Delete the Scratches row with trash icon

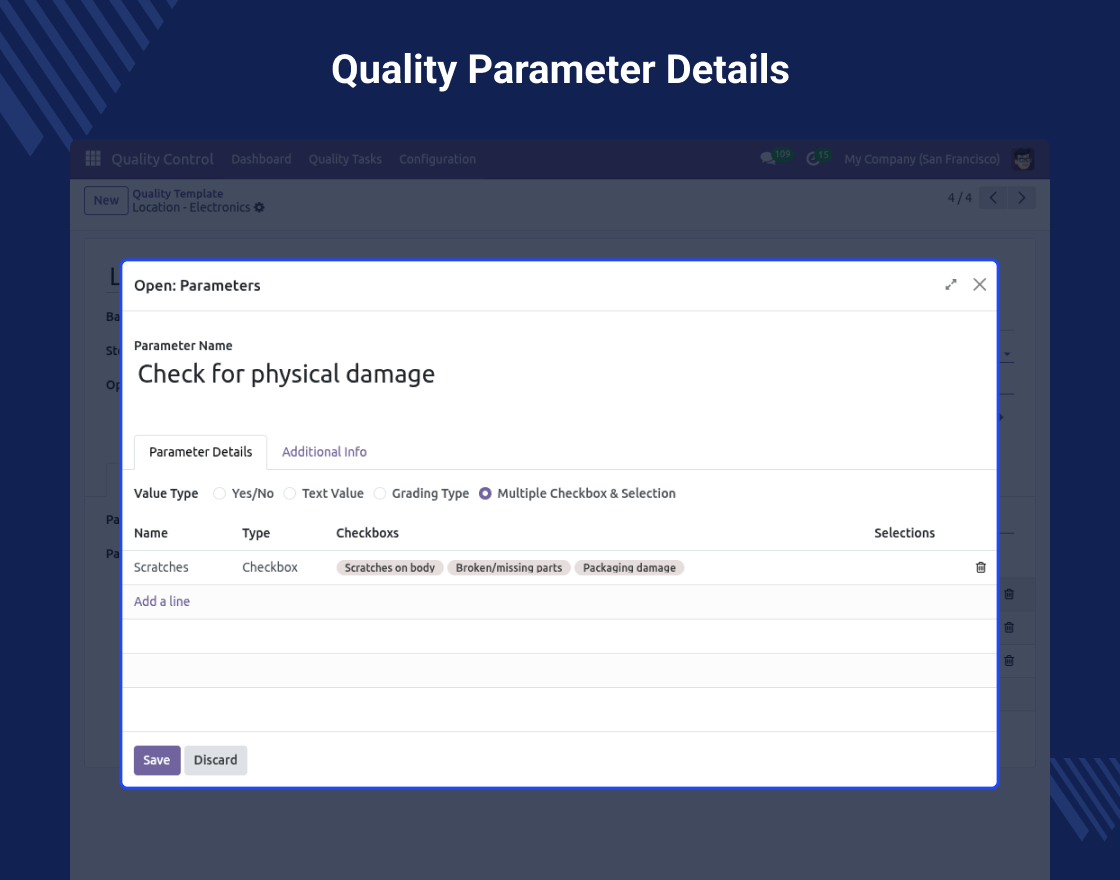pyautogui.click(x=980, y=567)
